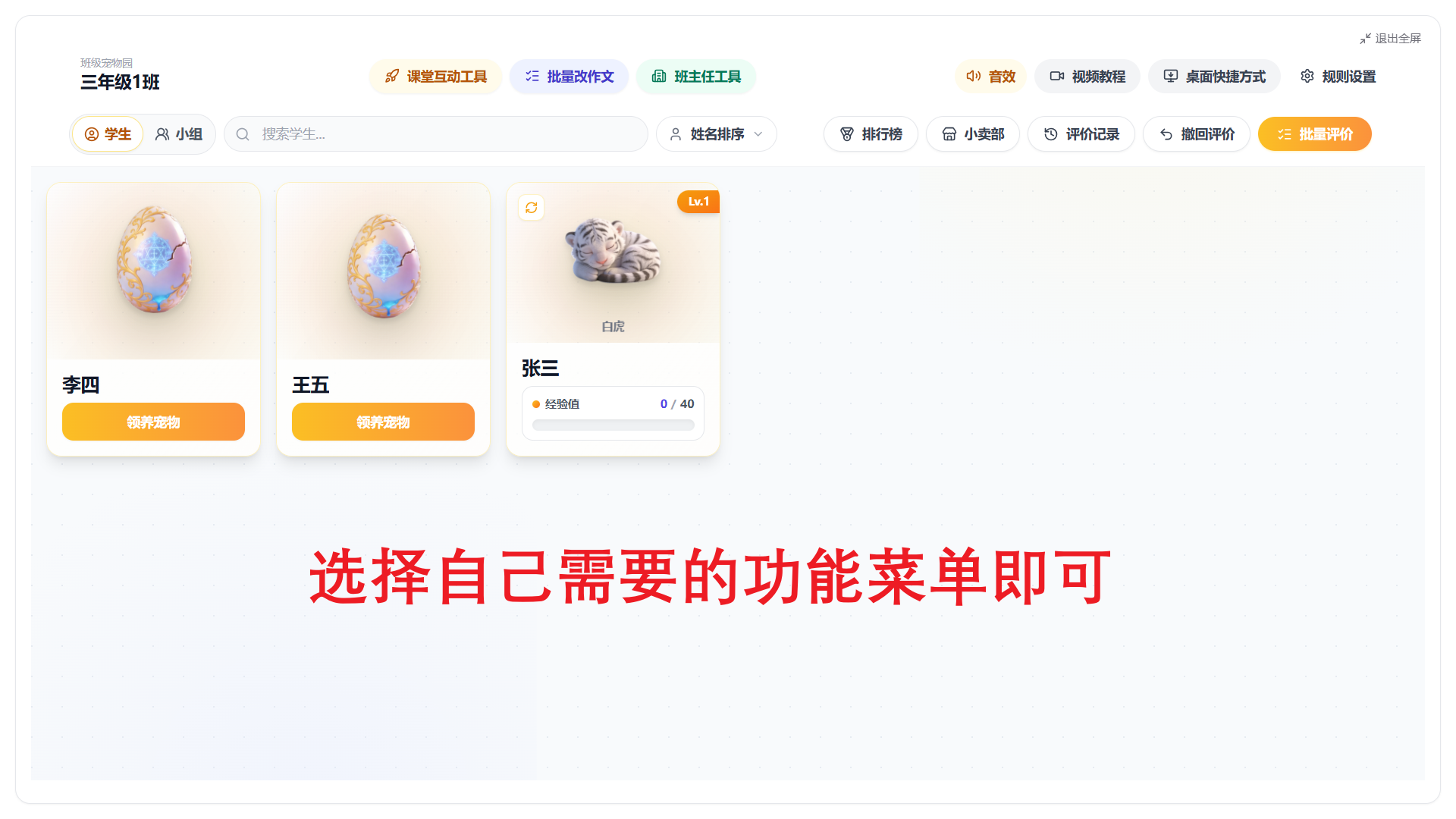Switch view to 小组 groups
The height and width of the screenshot is (819, 1456).
179,134
